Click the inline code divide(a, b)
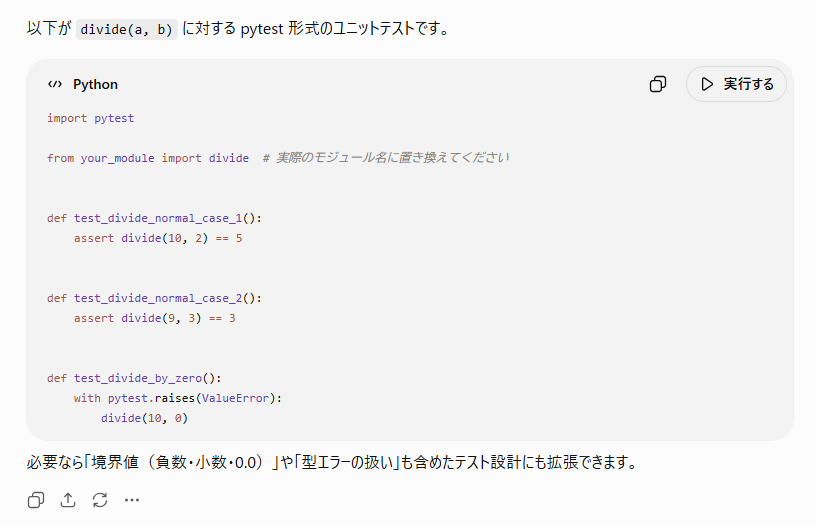This screenshot has width=816, height=525. [x=126, y=29]
